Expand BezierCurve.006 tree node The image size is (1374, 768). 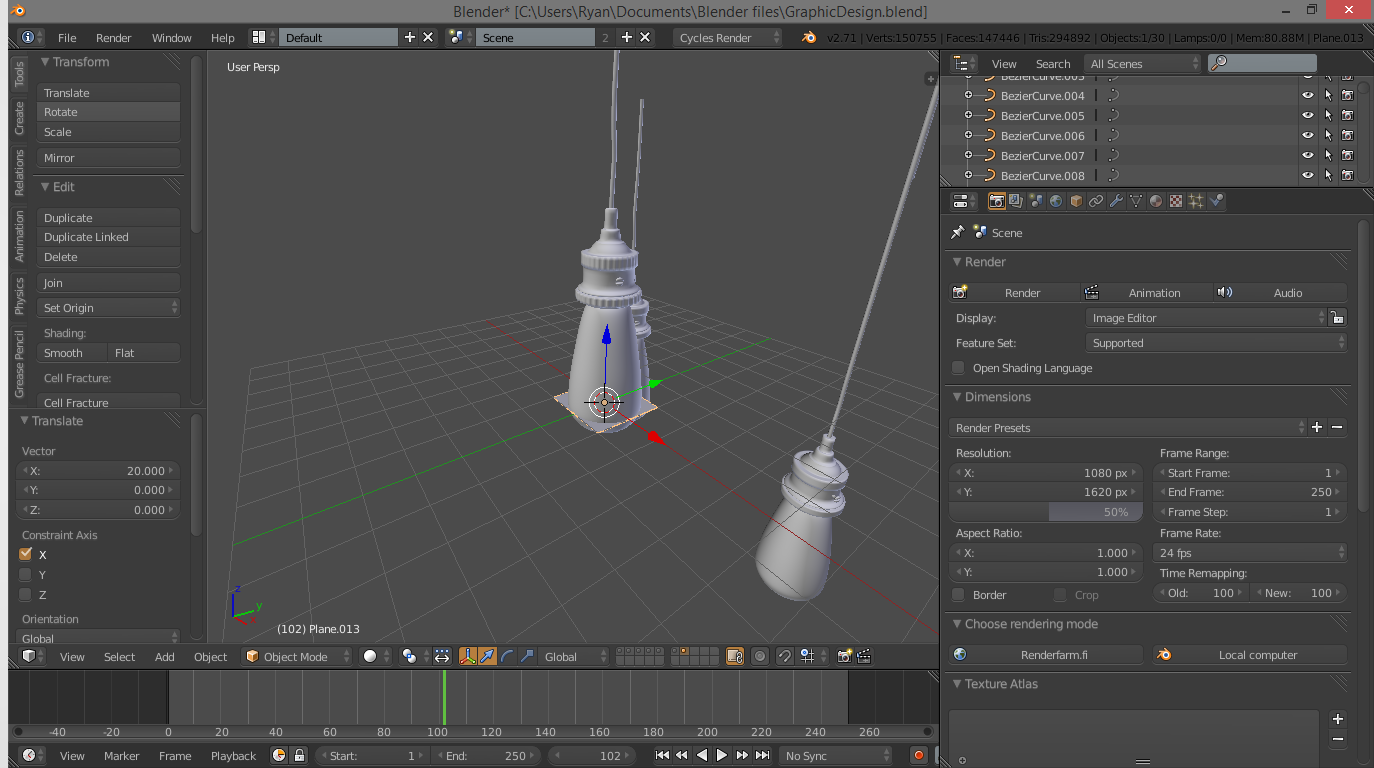coord(967,135)
